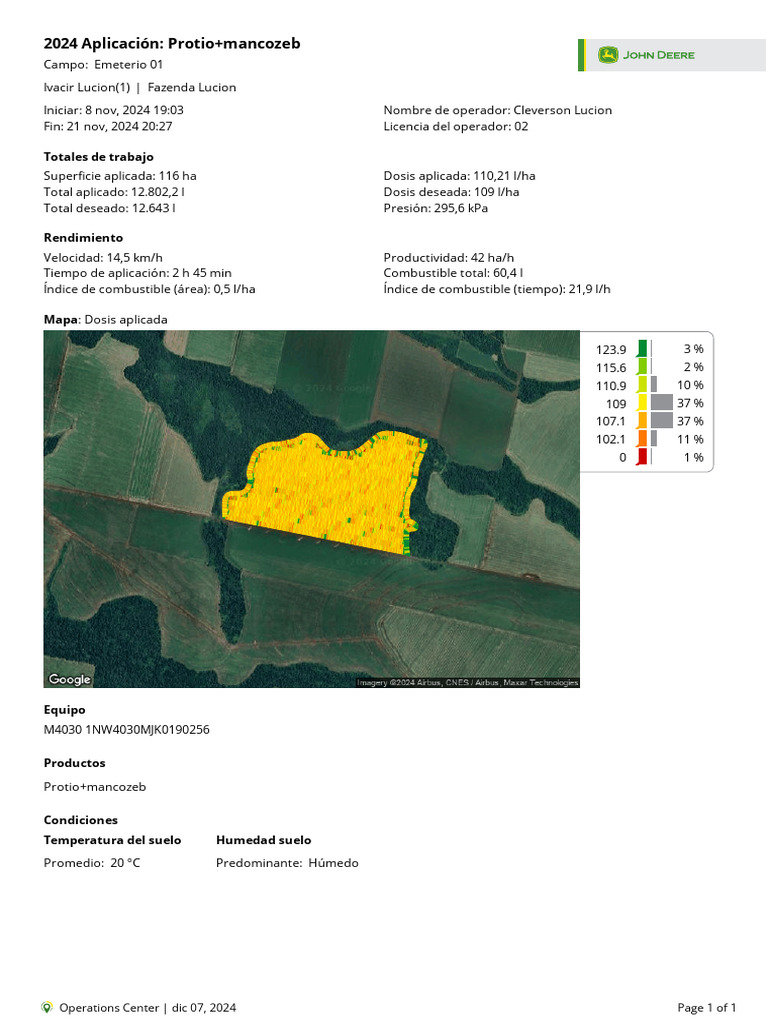Click the 10 % legend percentage
768x1024 pixels.
690,385
